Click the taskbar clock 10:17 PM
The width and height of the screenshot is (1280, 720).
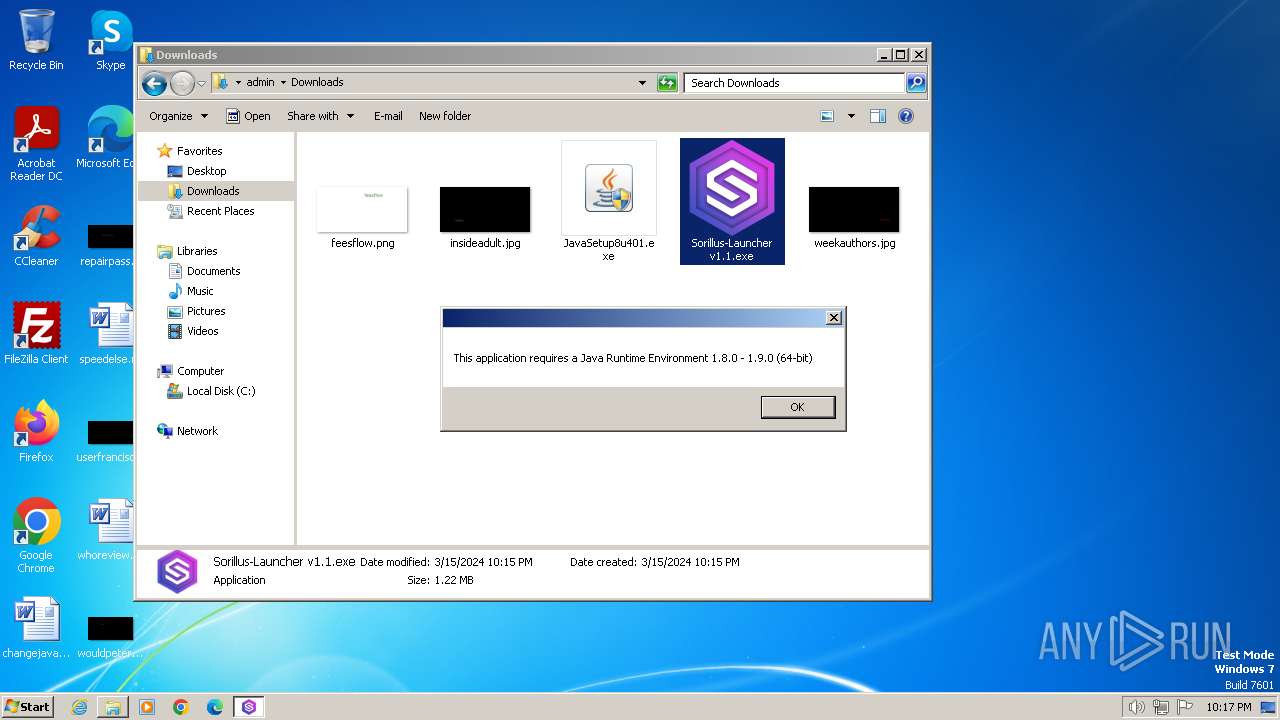(x=1228, y=707)
